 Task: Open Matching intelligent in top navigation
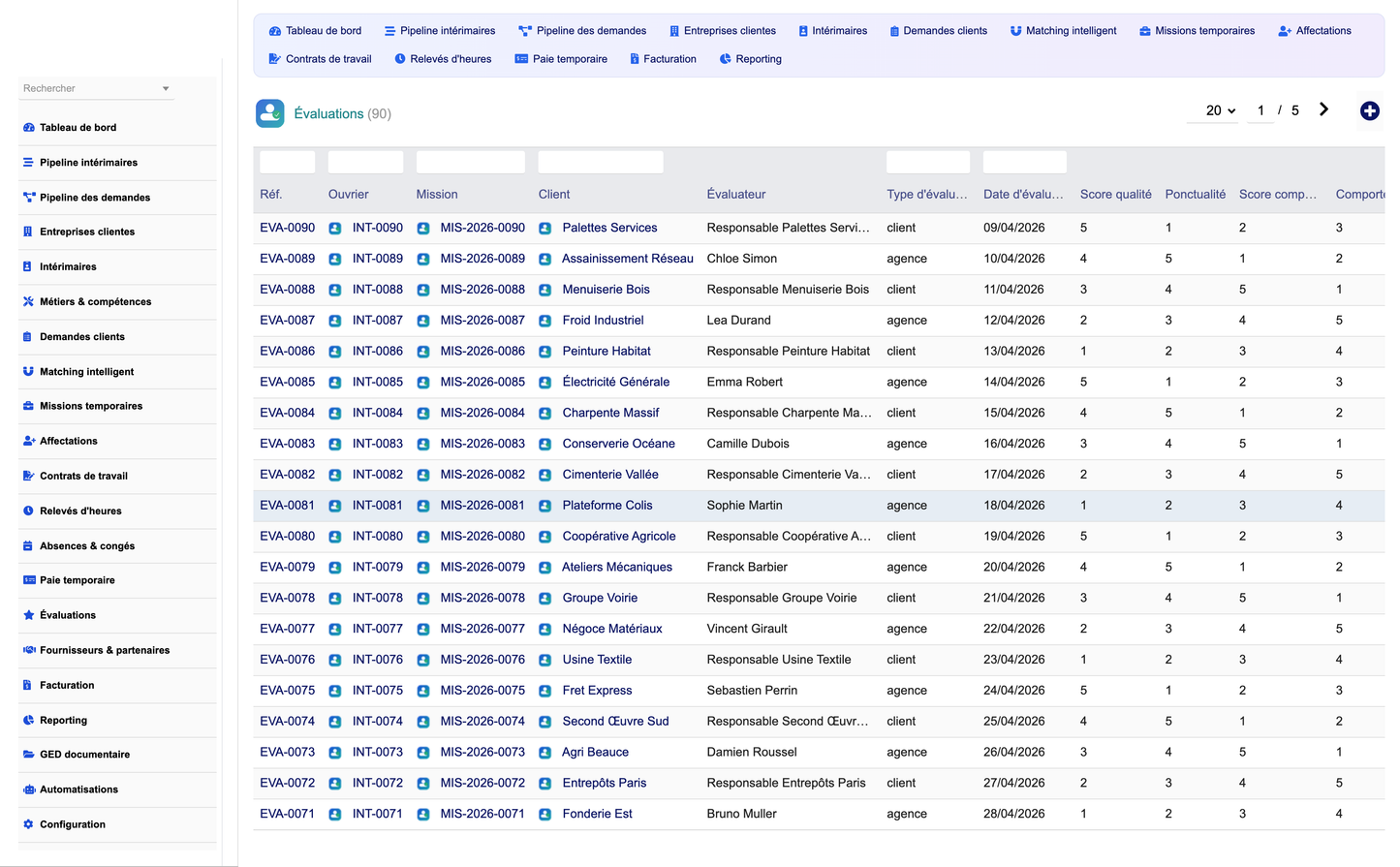click(x=1063, y=31)
